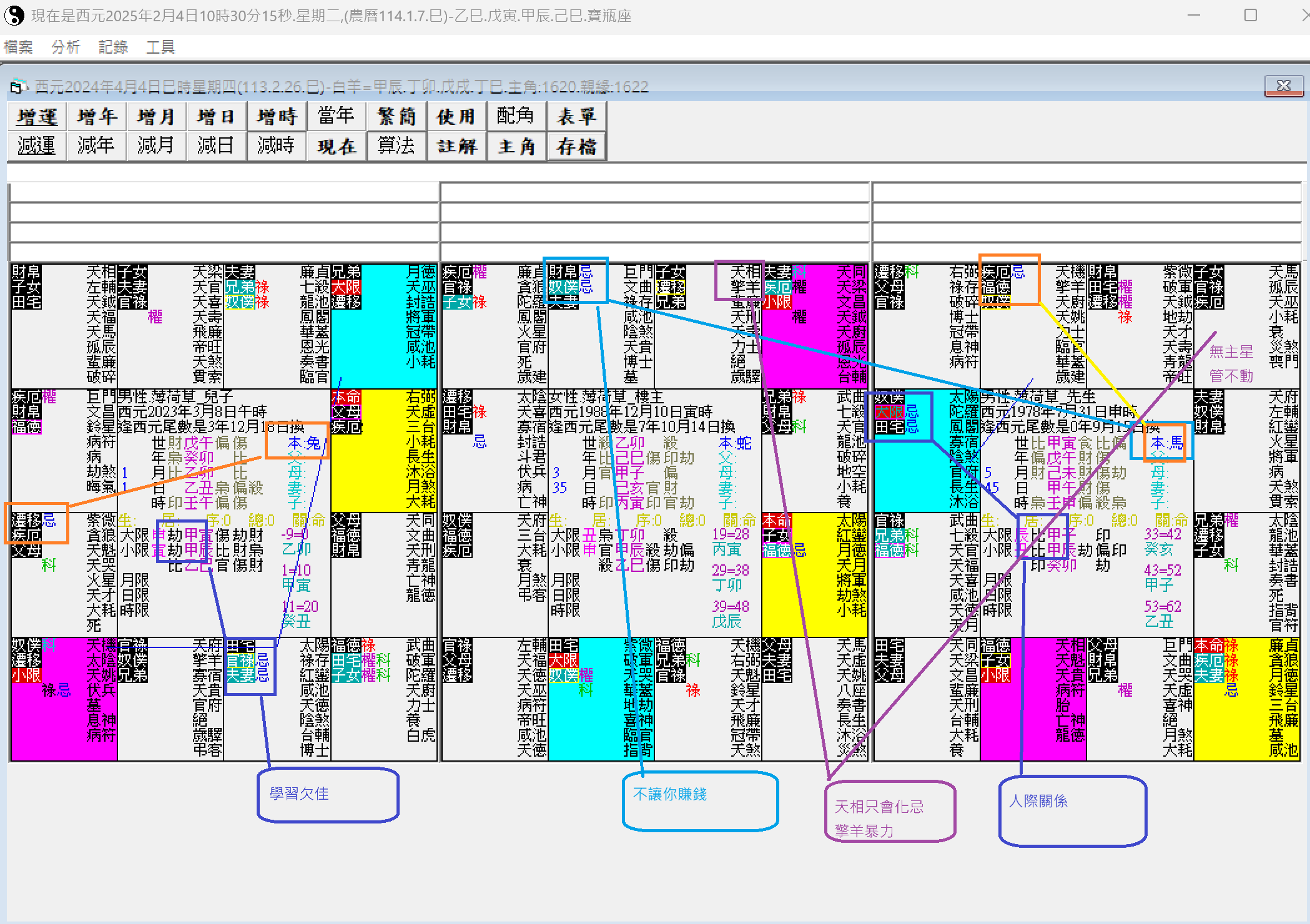Screen dimensions: 1310x924
Task: Click the 男性.薄荷草_兒子 chart title
Action: (175, 396)
